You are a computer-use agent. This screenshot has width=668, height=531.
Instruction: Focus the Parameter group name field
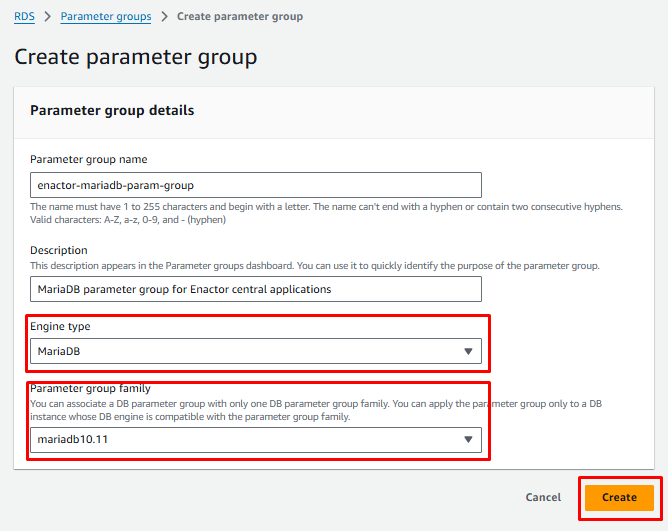coord(256,185)
